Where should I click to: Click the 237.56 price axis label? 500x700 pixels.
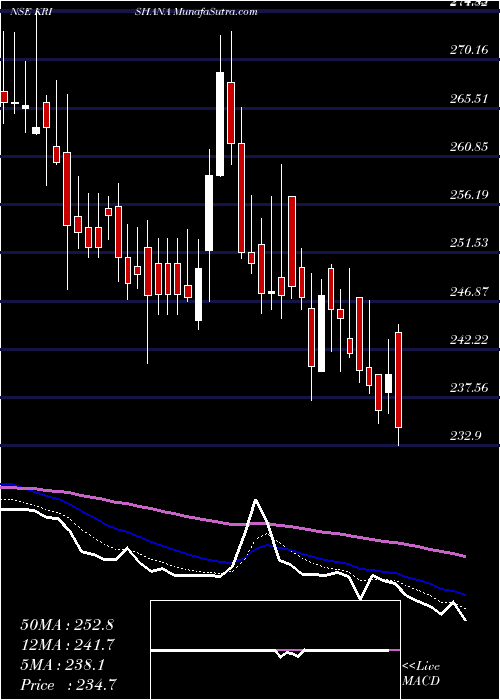(x=469, y=388)
